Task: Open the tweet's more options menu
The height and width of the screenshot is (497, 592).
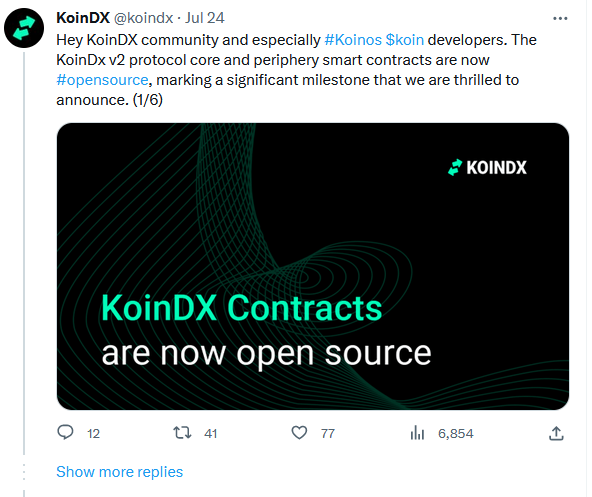Action: pos(560,19)
